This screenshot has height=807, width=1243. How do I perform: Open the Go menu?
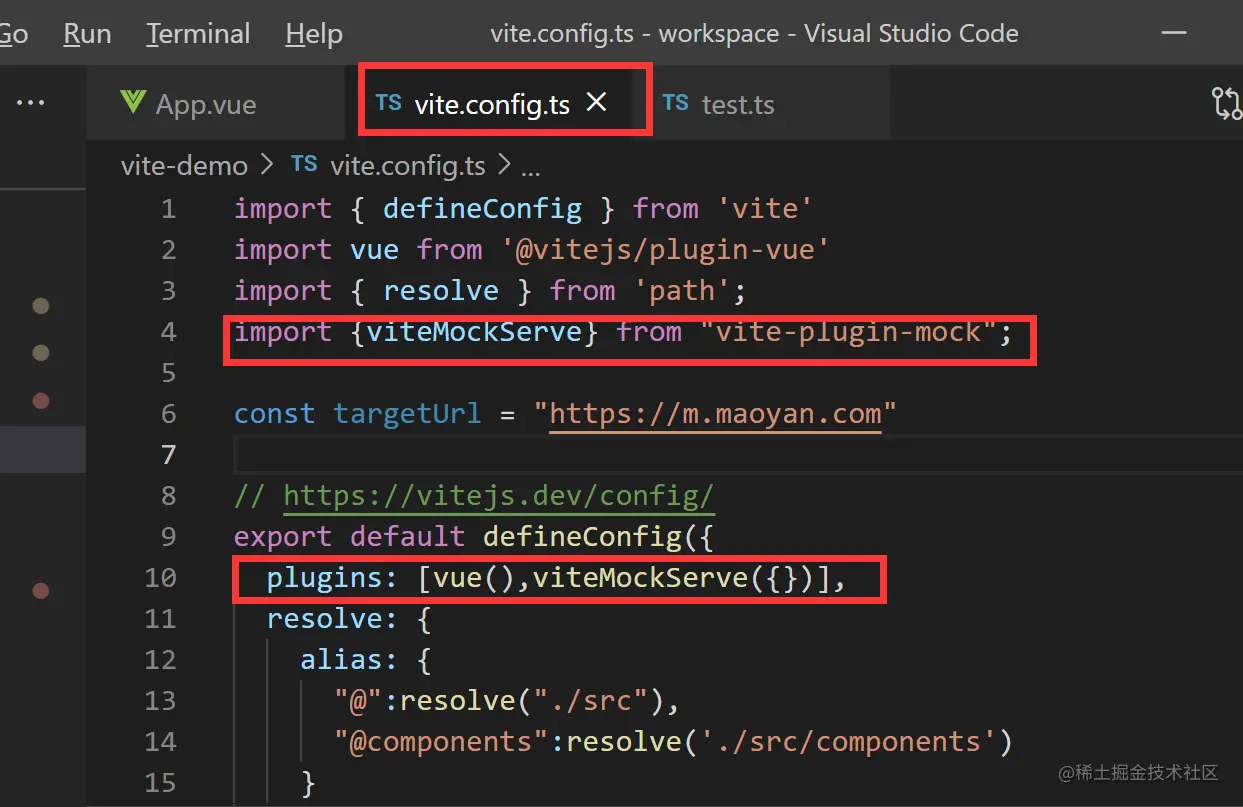pyautogui.click(x=14, y=33)
